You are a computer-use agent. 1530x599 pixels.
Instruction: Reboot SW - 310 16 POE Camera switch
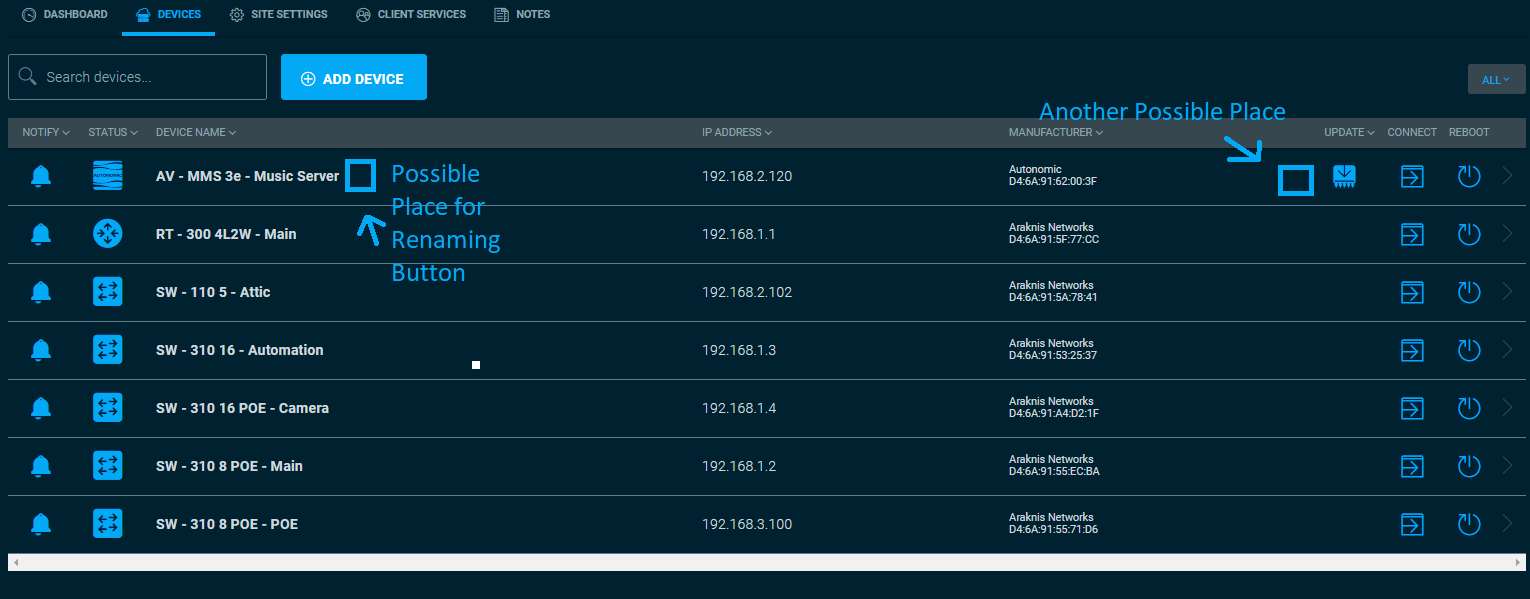pos(1468,409)
